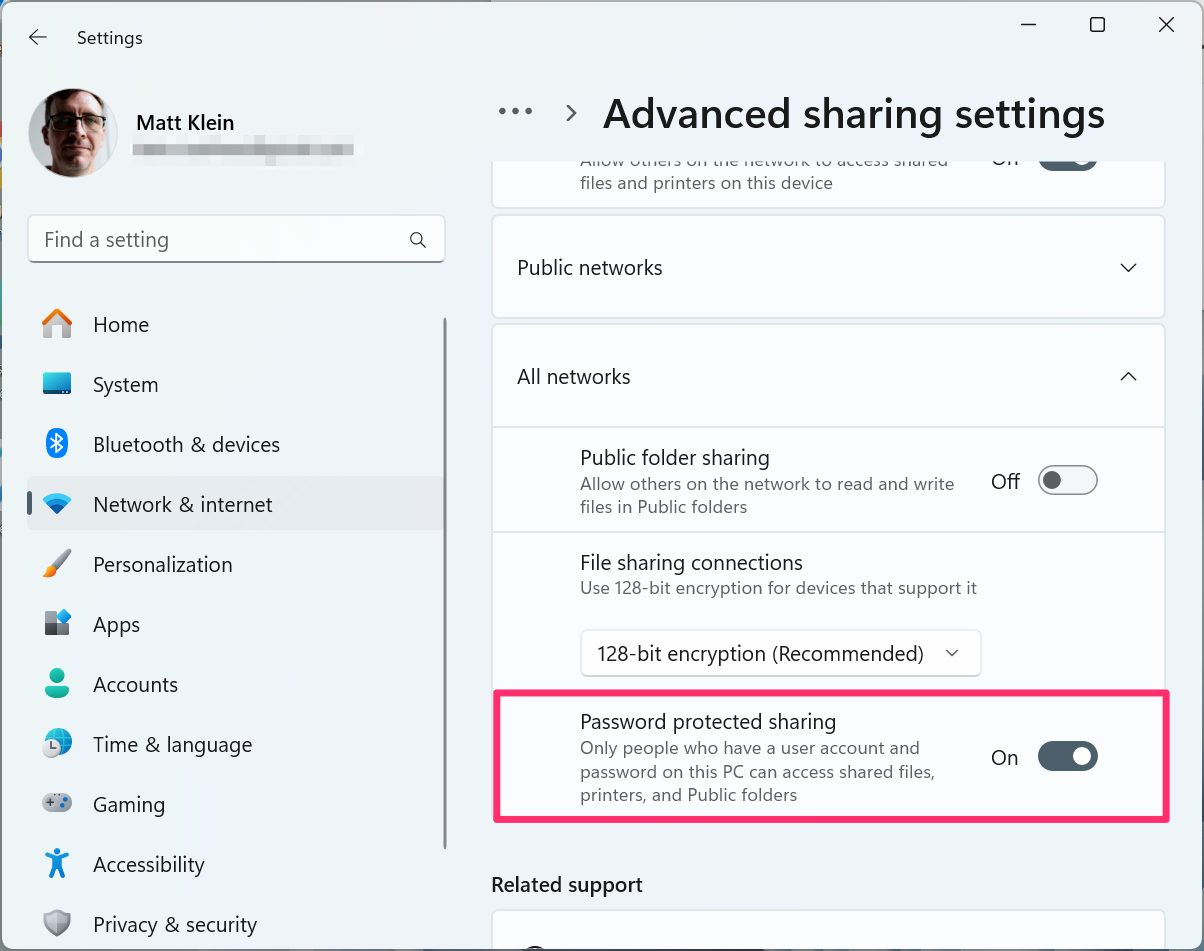This screenshot has height=951, width=1204.
Task: Open the breadcrumb ellipsis menu
Action: pyautogui.click(x=516, y=112)
